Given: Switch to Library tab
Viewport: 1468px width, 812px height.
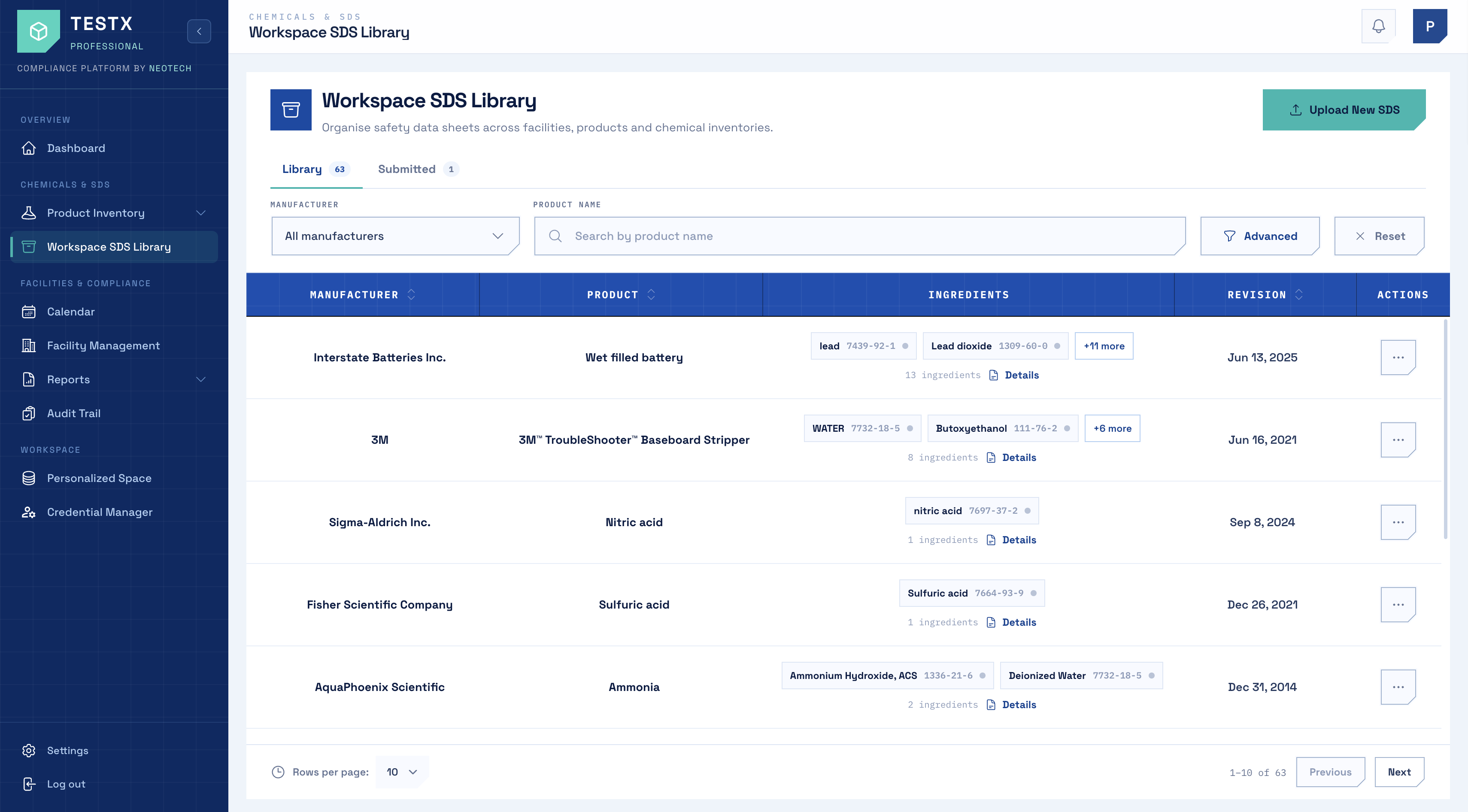Looking at the screenshot, I should (x=316, y=169).
